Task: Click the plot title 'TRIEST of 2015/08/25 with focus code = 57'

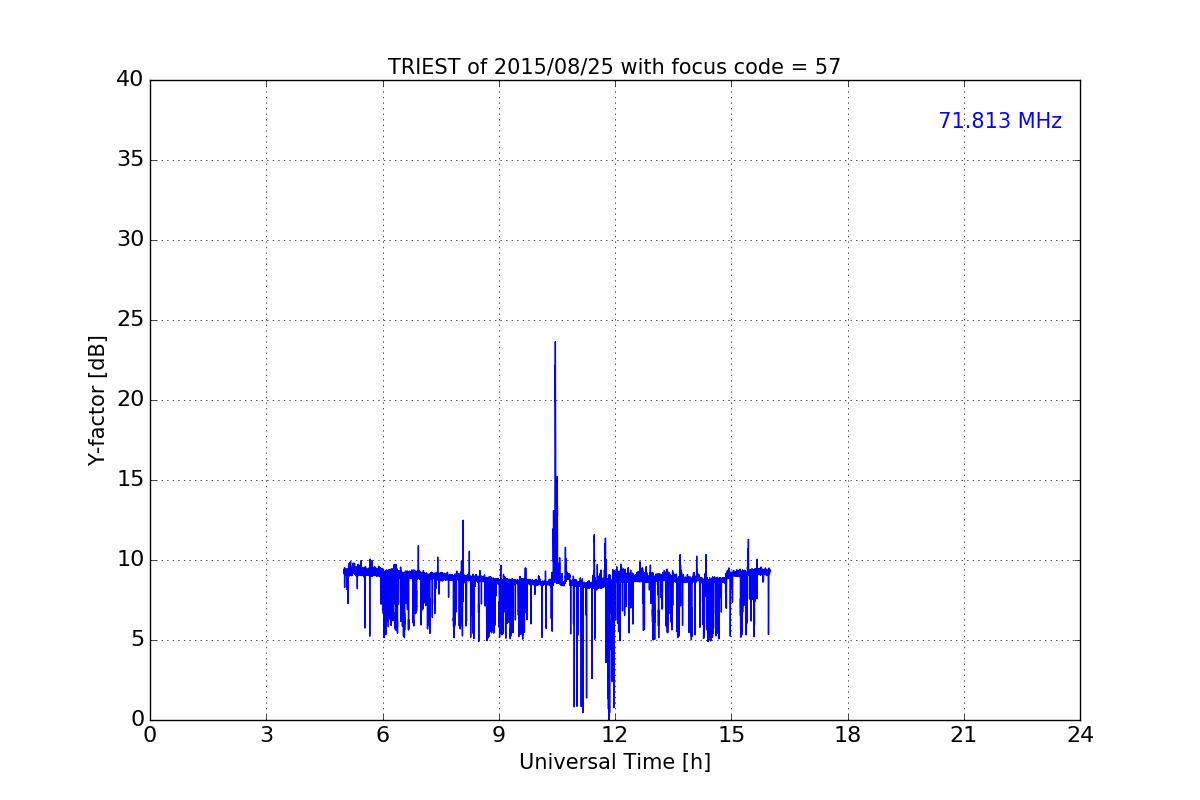Action: [x=614, y=67]
